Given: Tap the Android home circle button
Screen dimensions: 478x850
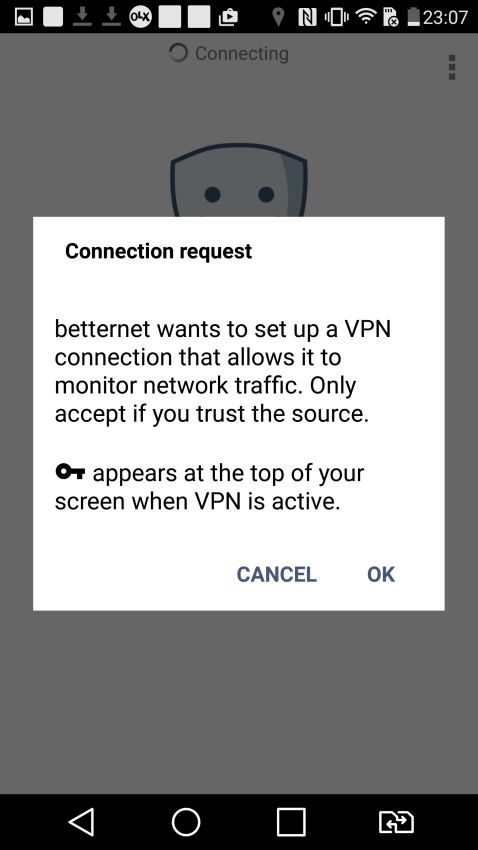Looking at the screenshot, I should point(186,822).
